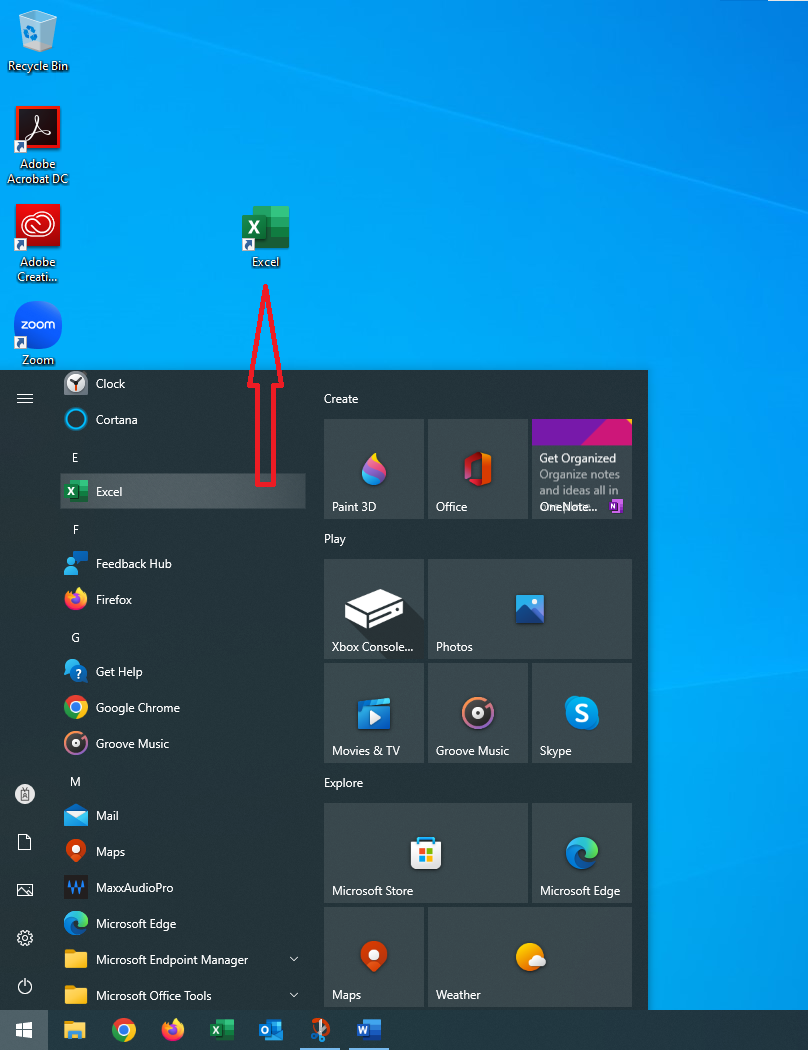Open Adobe Acrobat DC desktop shortcut
808x1050 pixels.
[37, 128]
